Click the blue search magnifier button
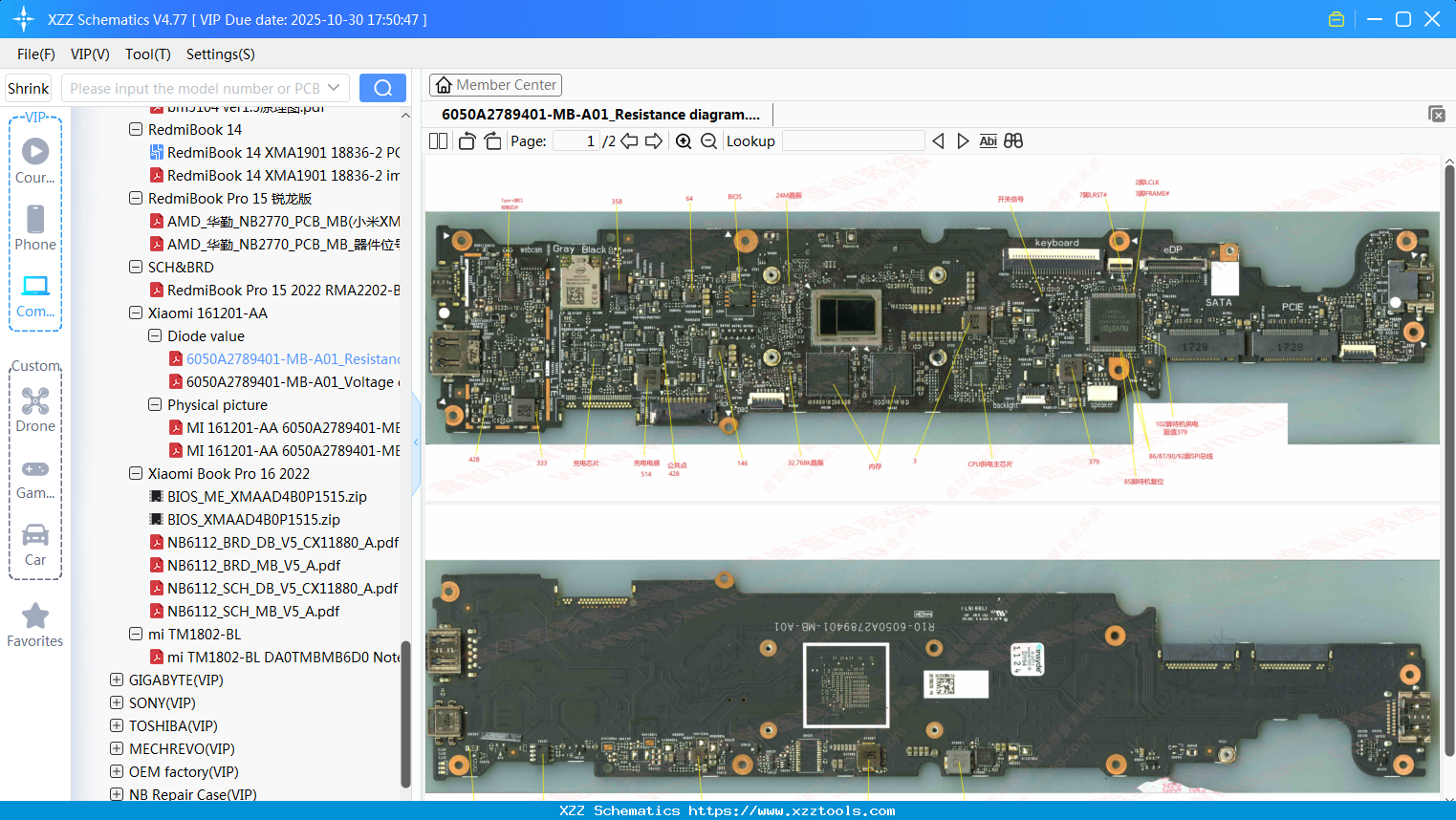 (x=382, y=88)
